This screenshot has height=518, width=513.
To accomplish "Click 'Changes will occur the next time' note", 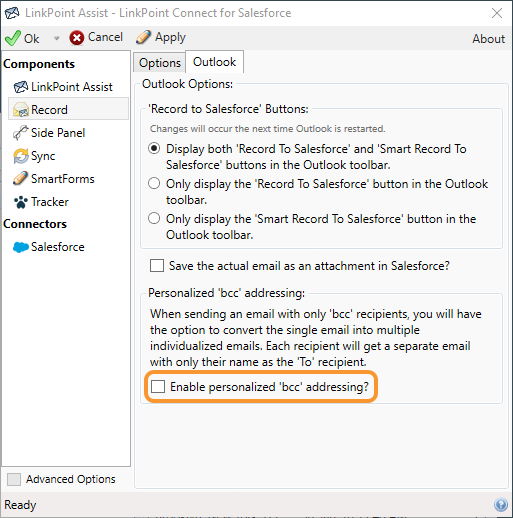I will 267,129.
